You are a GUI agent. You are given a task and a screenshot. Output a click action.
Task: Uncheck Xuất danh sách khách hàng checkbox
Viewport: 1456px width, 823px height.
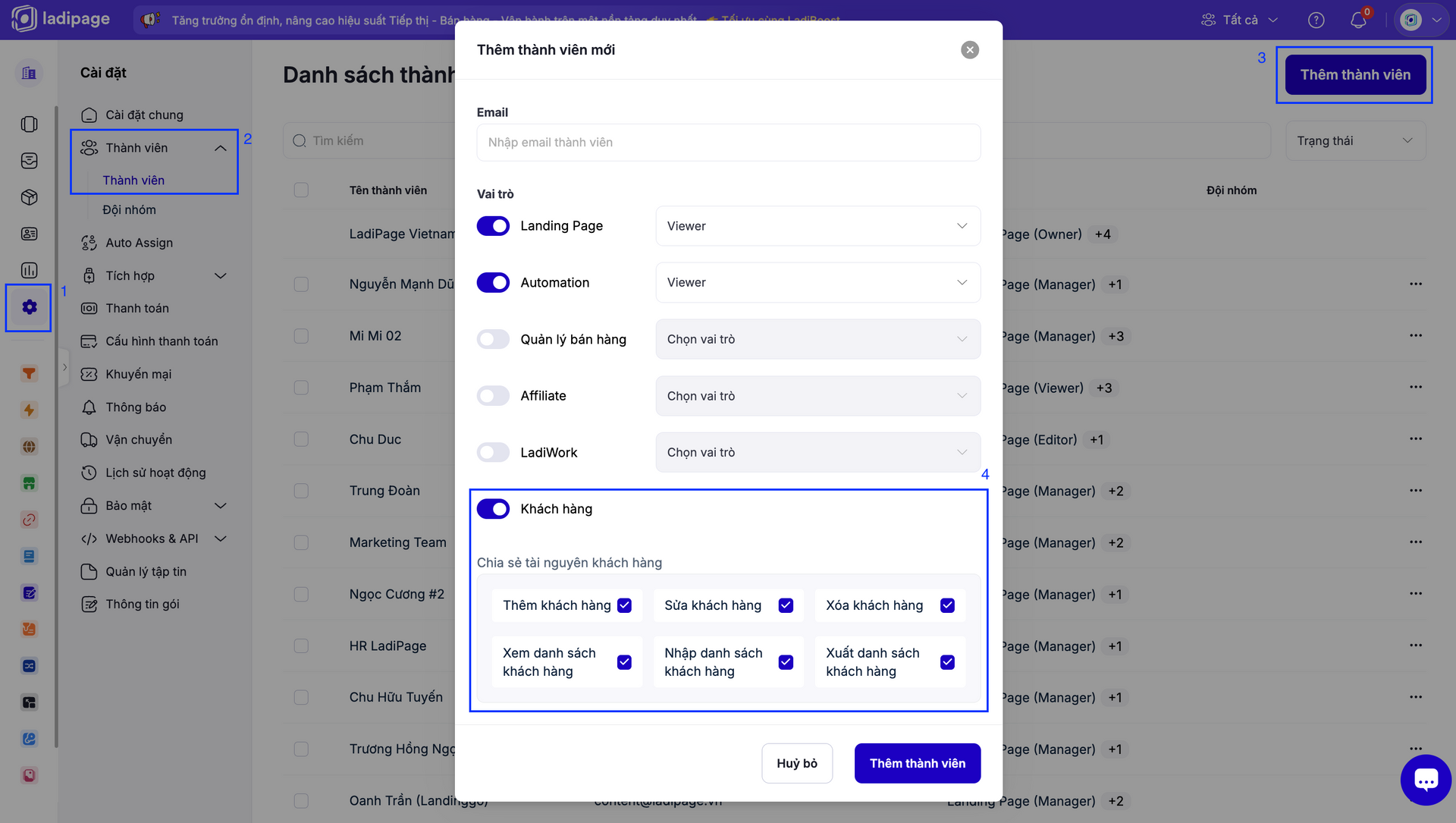coord(947,662)
